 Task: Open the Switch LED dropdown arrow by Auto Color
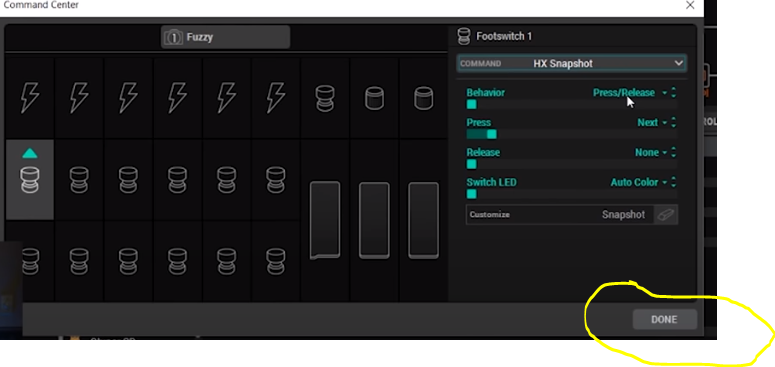point(664,183)
